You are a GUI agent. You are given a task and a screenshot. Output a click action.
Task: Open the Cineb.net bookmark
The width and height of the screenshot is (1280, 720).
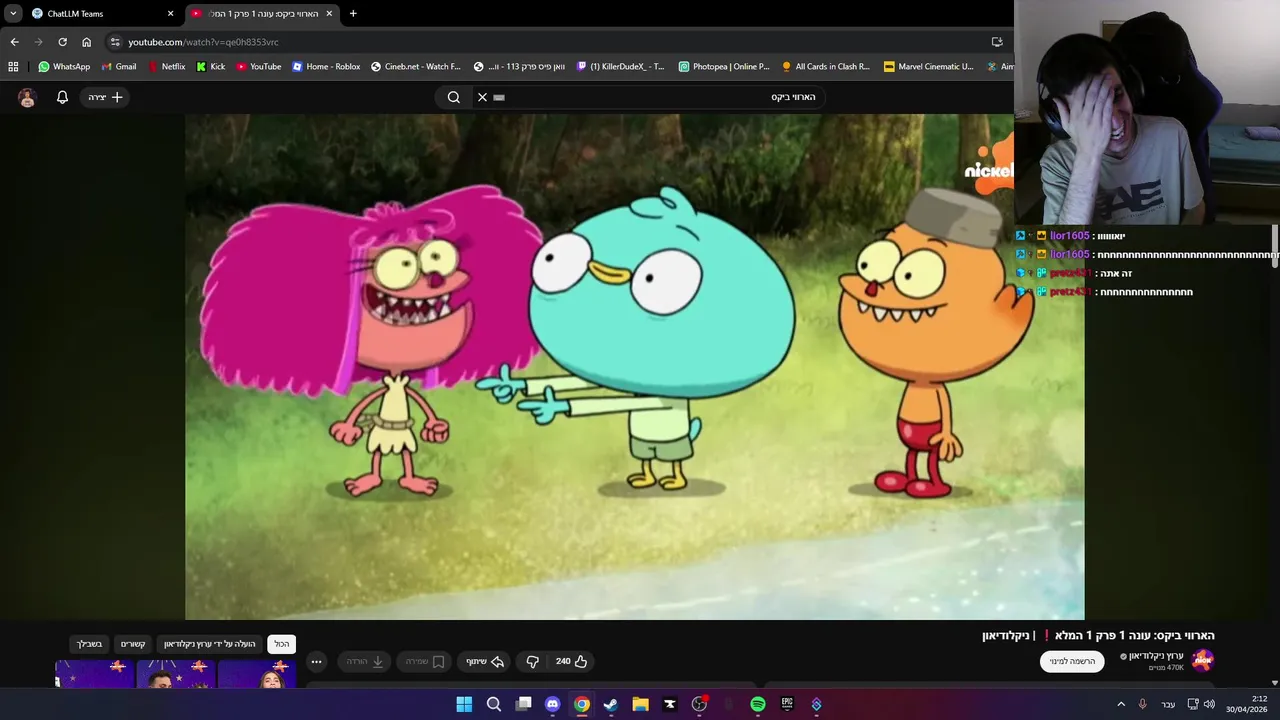coord(416,67)
